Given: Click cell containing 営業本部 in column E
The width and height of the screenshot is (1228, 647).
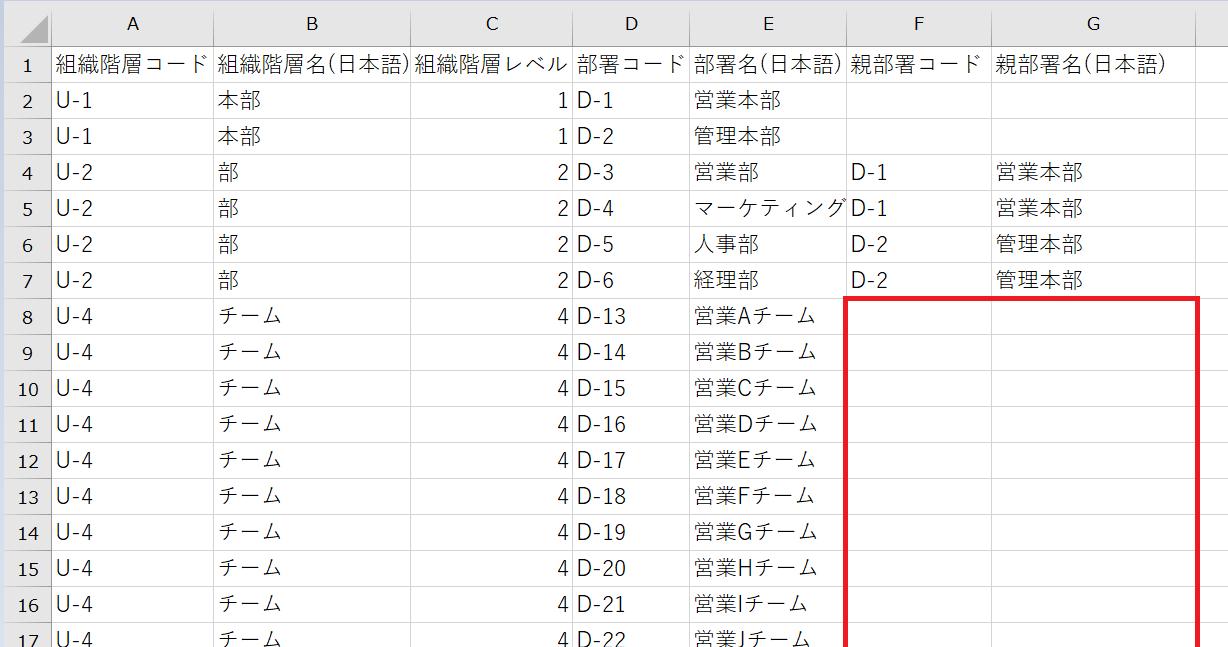Looking at the screenshot, I should pos(767,101).
